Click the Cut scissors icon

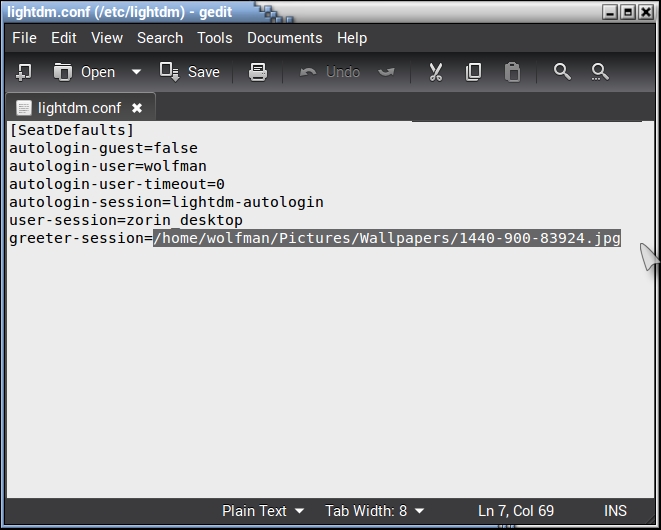tap(436, 72)
